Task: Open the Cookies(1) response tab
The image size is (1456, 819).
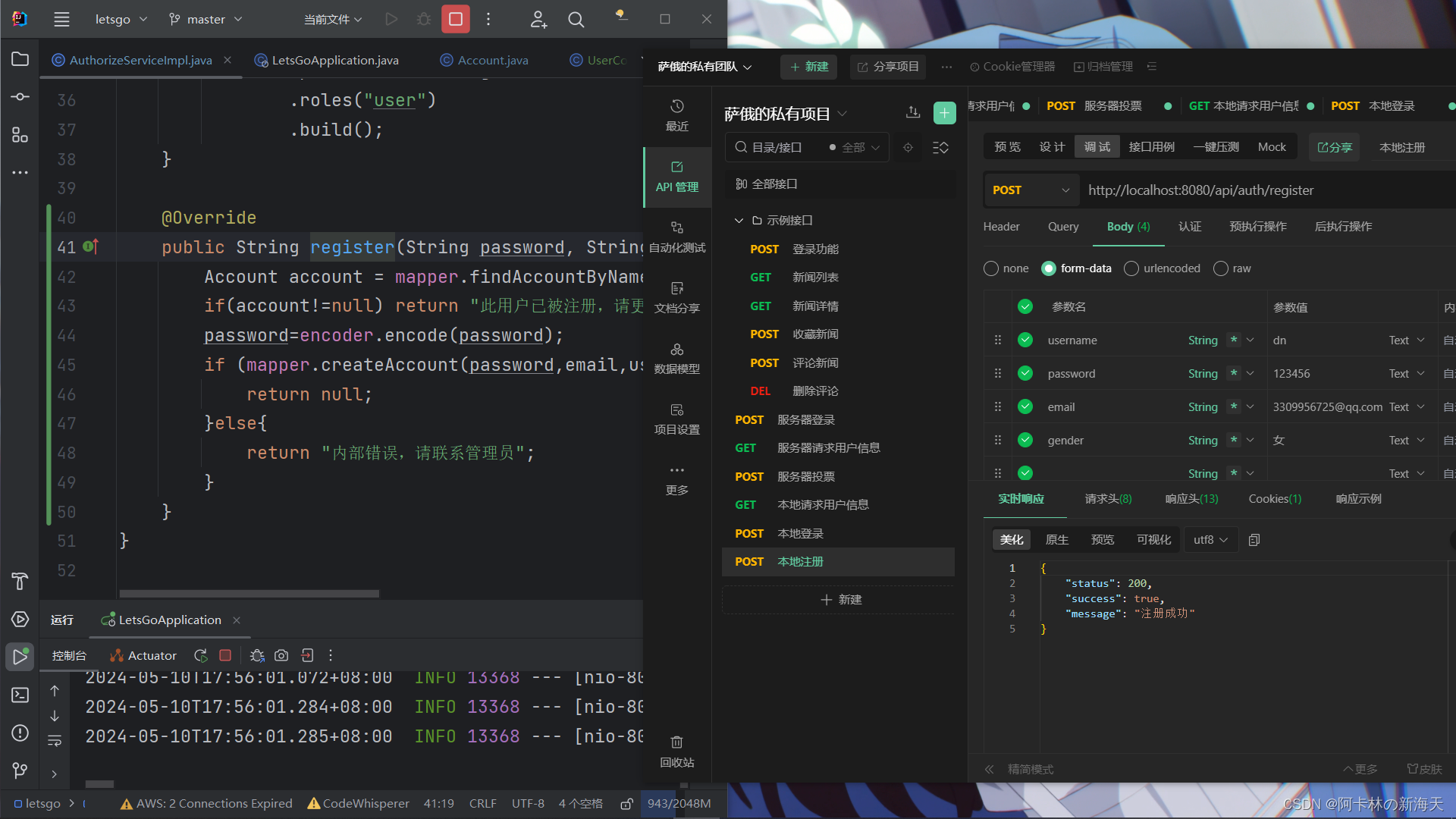Action: click(1275, 499)
